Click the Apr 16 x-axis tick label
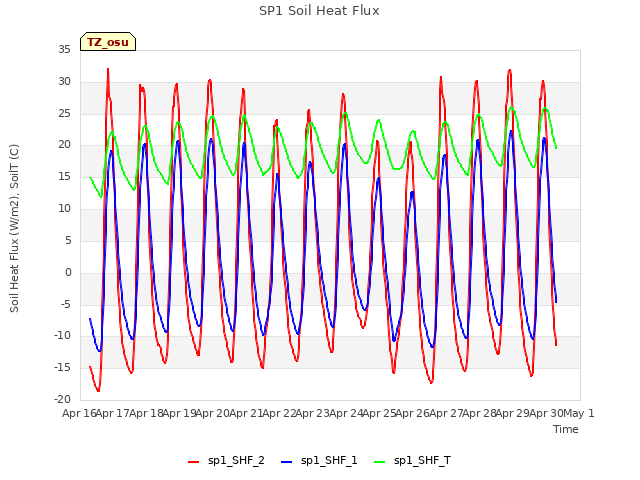Screen dimensions: 640x480 pyautogui.click(x=79, y=413)
